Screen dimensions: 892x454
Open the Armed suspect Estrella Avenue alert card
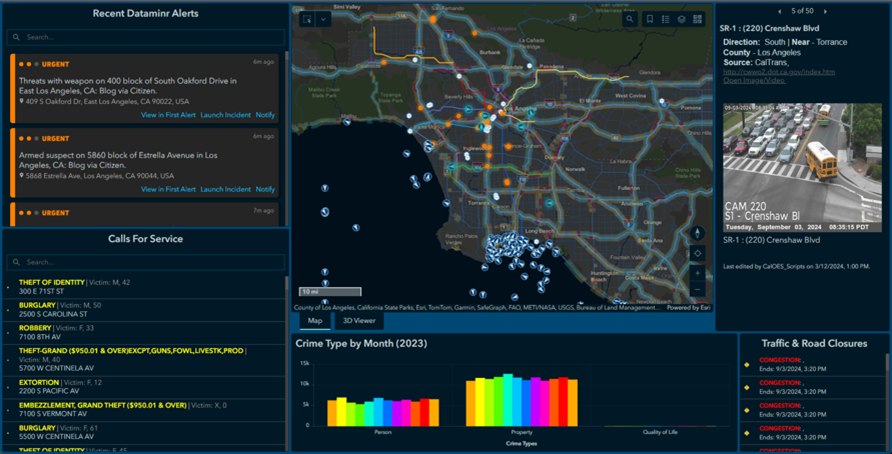[144, 163]
